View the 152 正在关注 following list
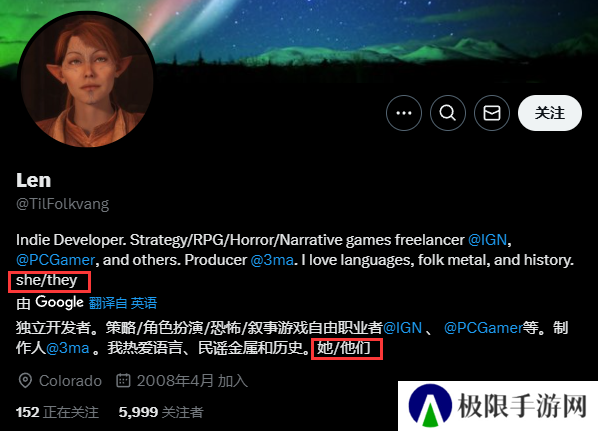The width and height of the screenshot is (598, 431). [x=57, y=412]
